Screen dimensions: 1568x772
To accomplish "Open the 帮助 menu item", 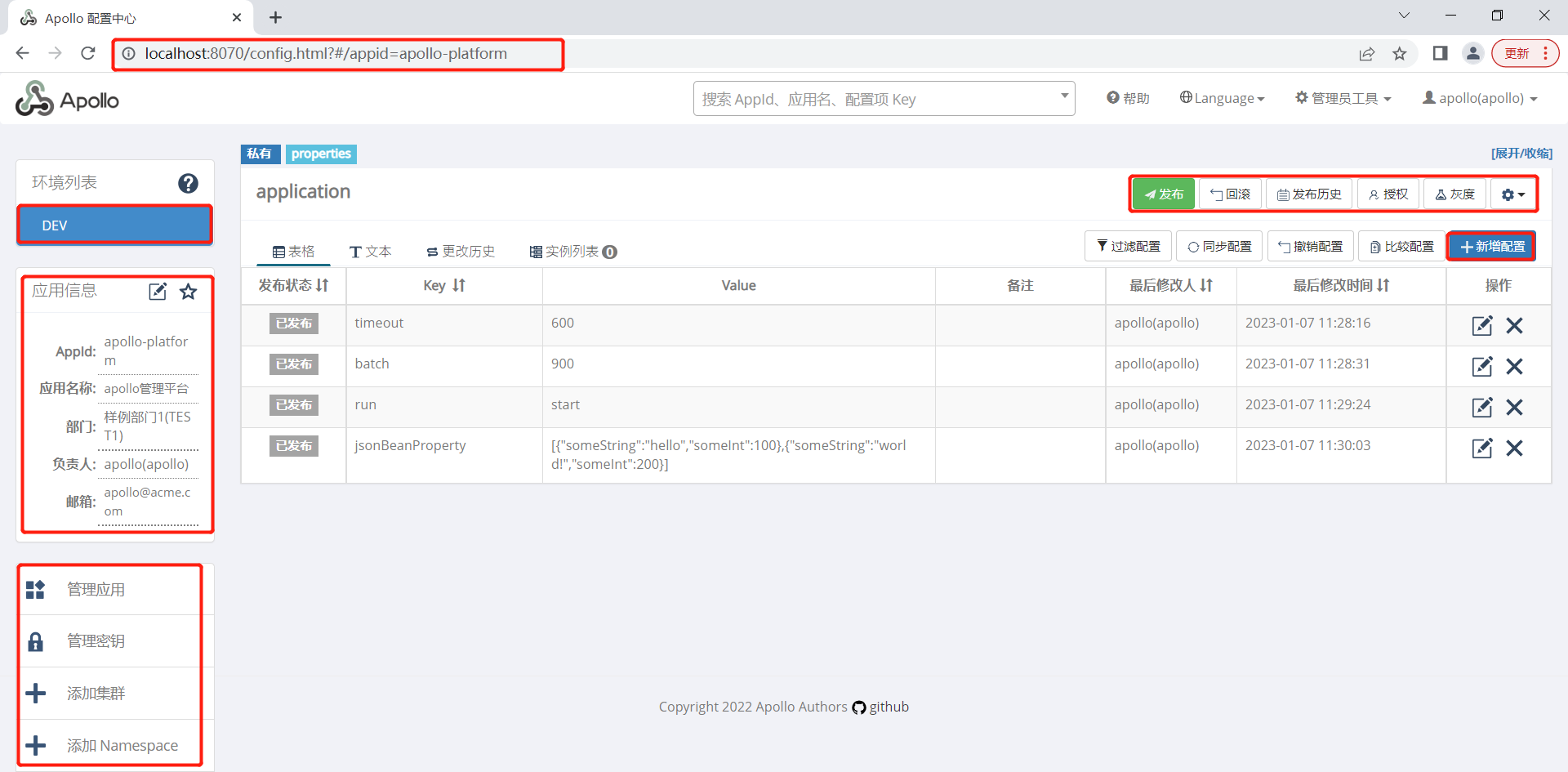I will click(x=1128, y=98).
